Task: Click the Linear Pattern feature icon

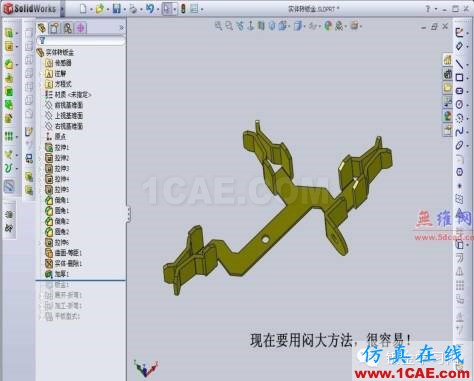Action: click(x=9, y=136)
